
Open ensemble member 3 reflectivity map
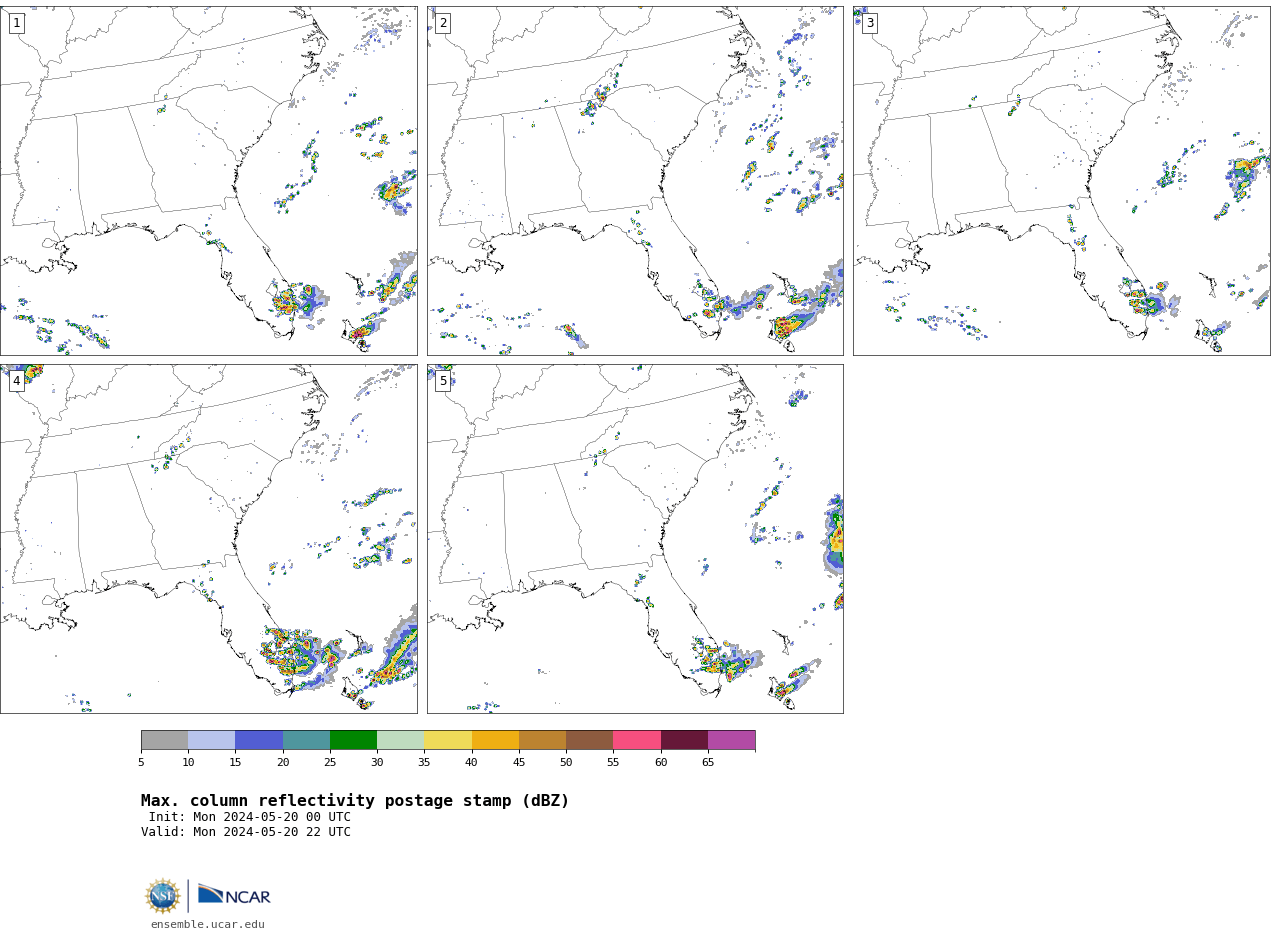point(1062,181)
